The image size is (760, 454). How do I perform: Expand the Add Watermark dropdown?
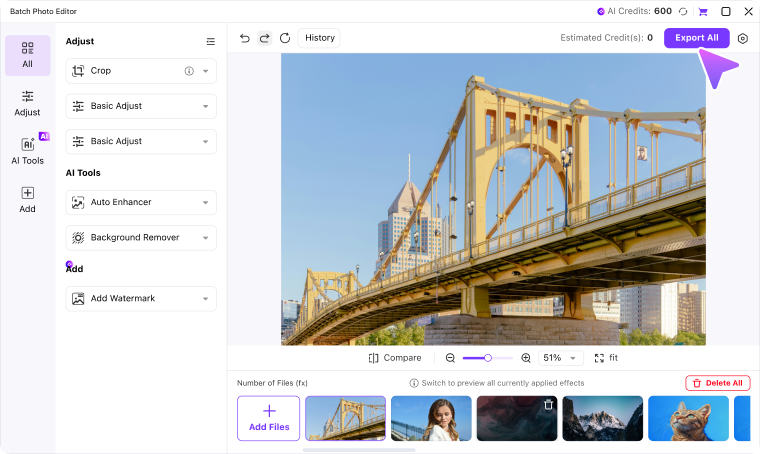206,299
